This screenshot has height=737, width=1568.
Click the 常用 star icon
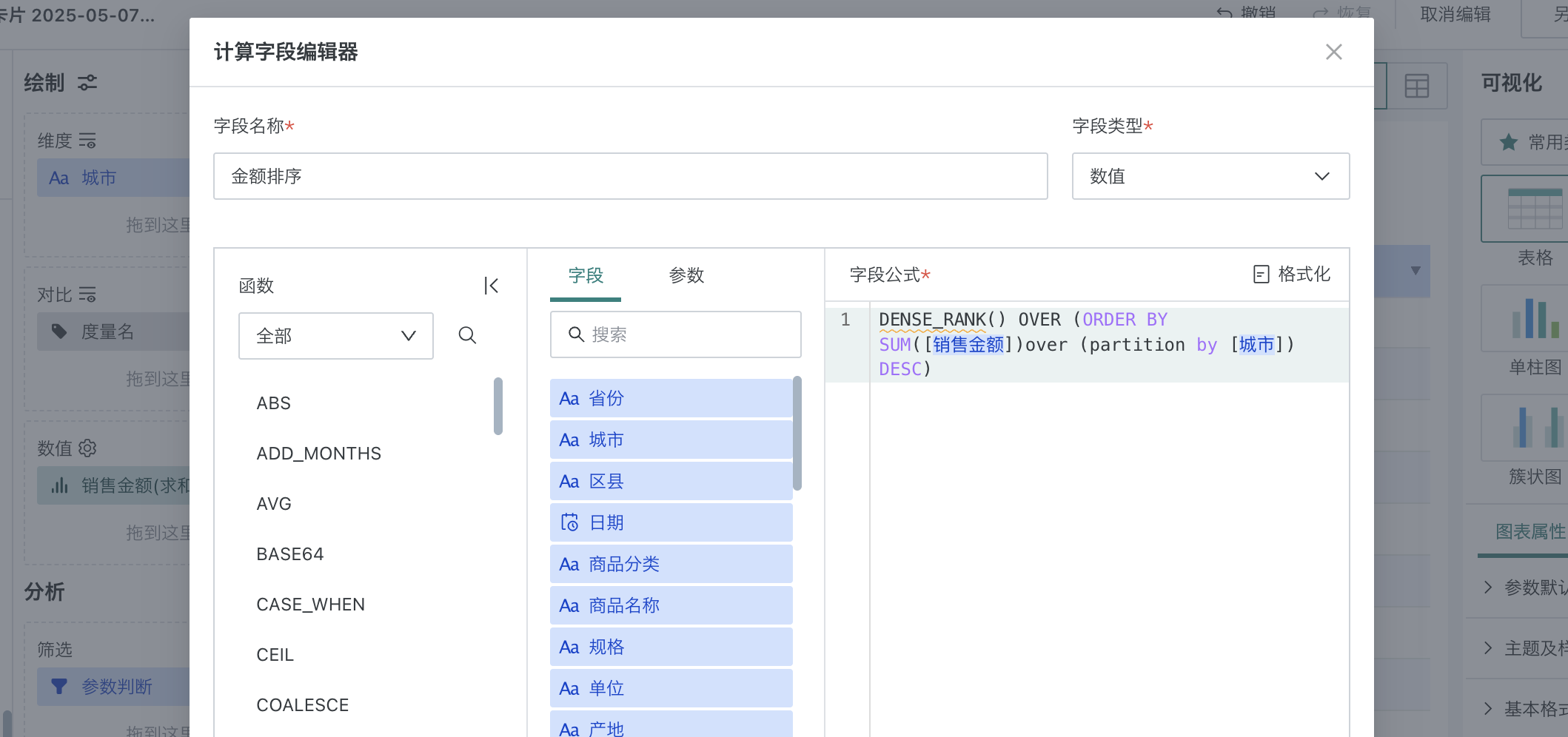(x=1509, y=142)
